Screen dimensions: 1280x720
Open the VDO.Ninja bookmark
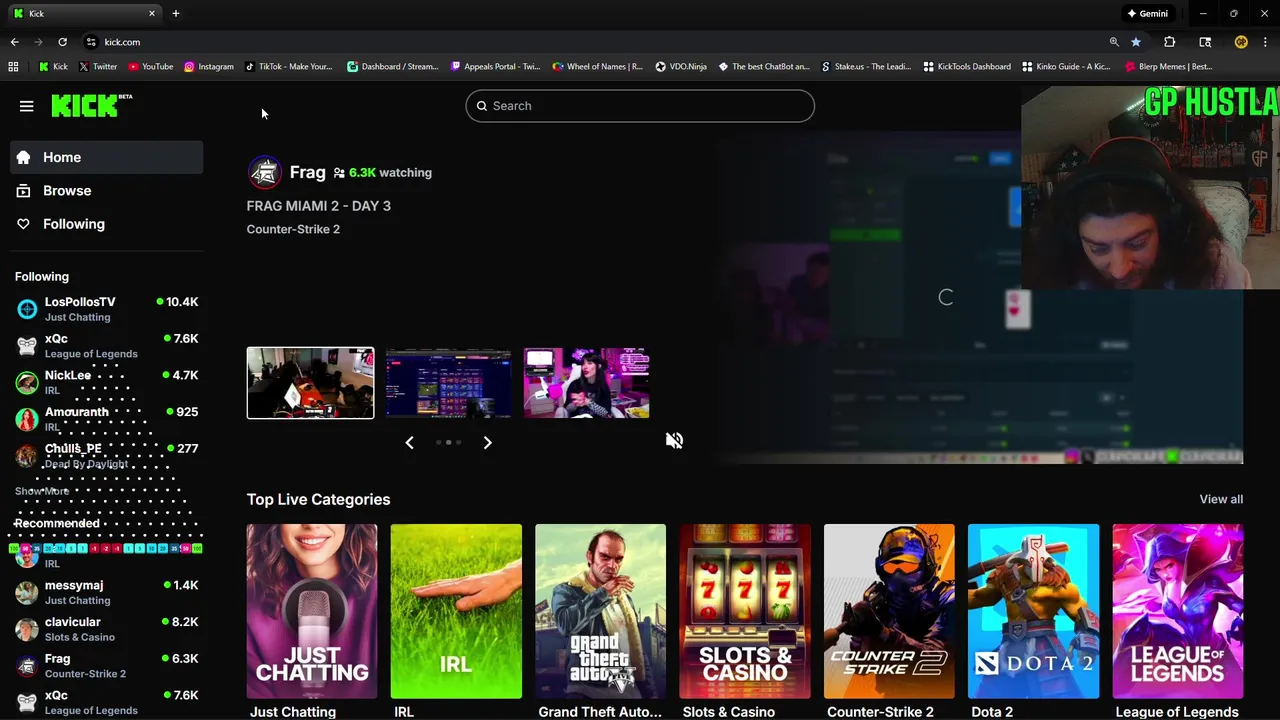point(681,67)
